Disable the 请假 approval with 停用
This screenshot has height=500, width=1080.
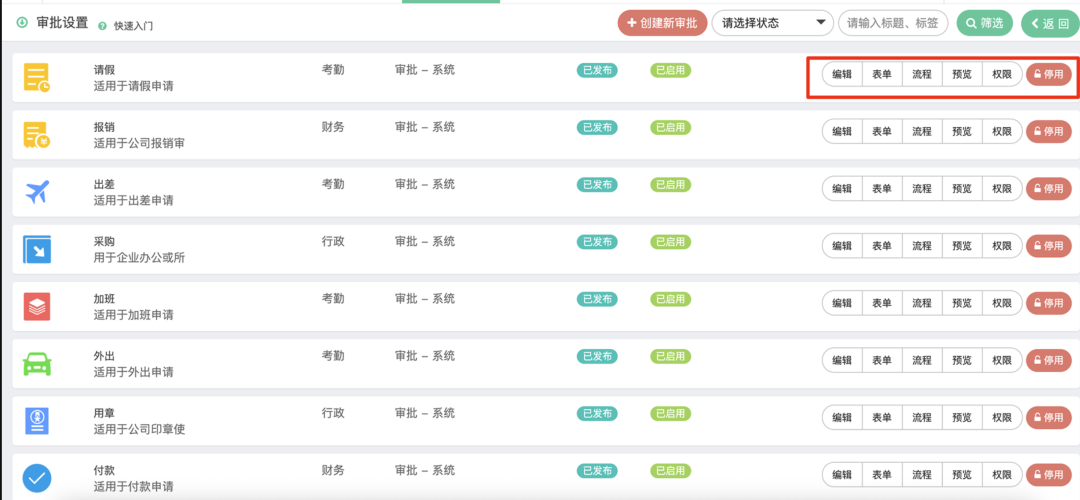click(x=1048, y=74)
